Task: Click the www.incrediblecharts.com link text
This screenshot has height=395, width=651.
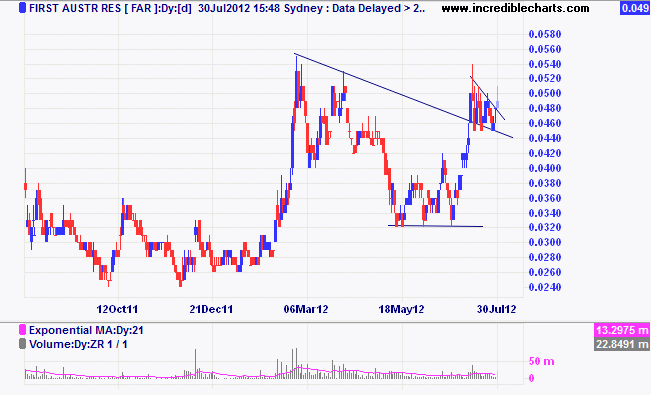Action: click(x=515, y=8)
